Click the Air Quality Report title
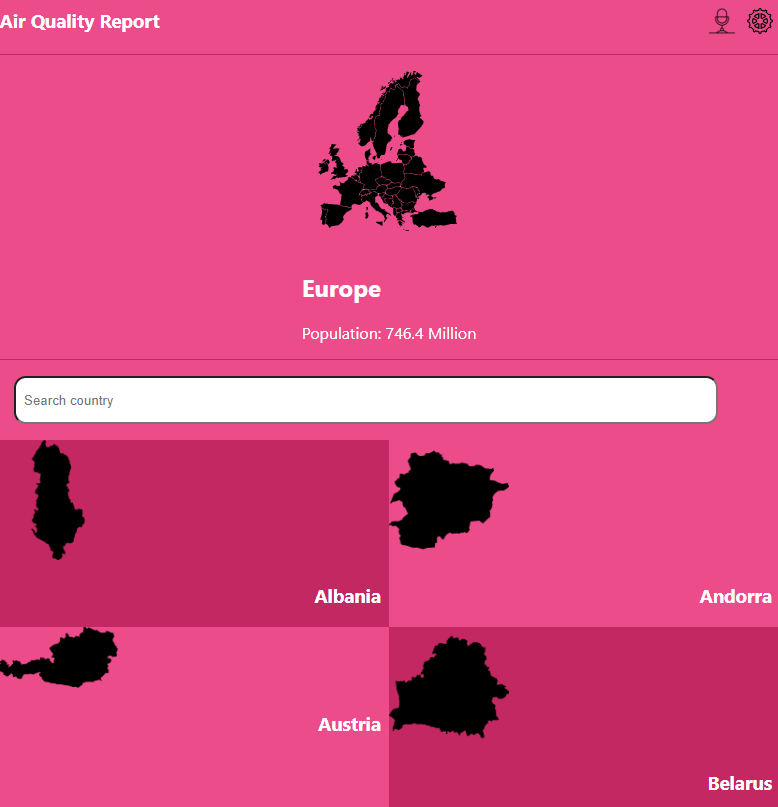 click(x=80, y=22)
